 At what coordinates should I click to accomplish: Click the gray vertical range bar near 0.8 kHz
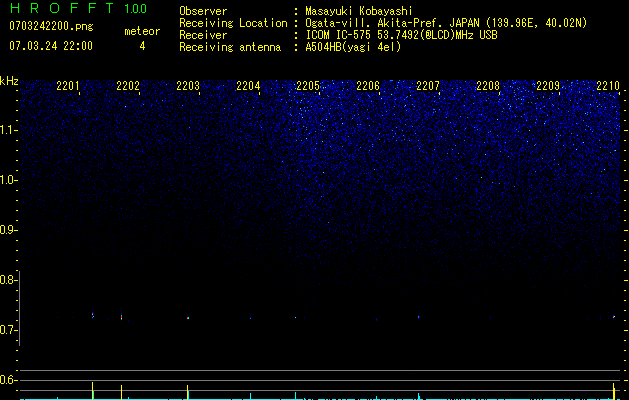20,308
